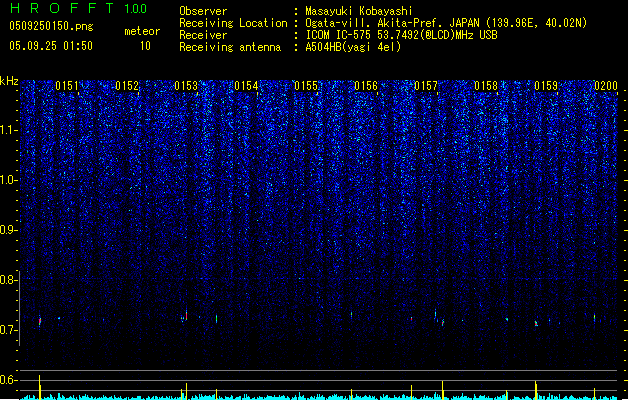This screenshot has width=629, height=400.
Task: Select the ICOM IC-575 53.7492 MHz USB value
Action: pyautogui.click(x=401, y=35)
